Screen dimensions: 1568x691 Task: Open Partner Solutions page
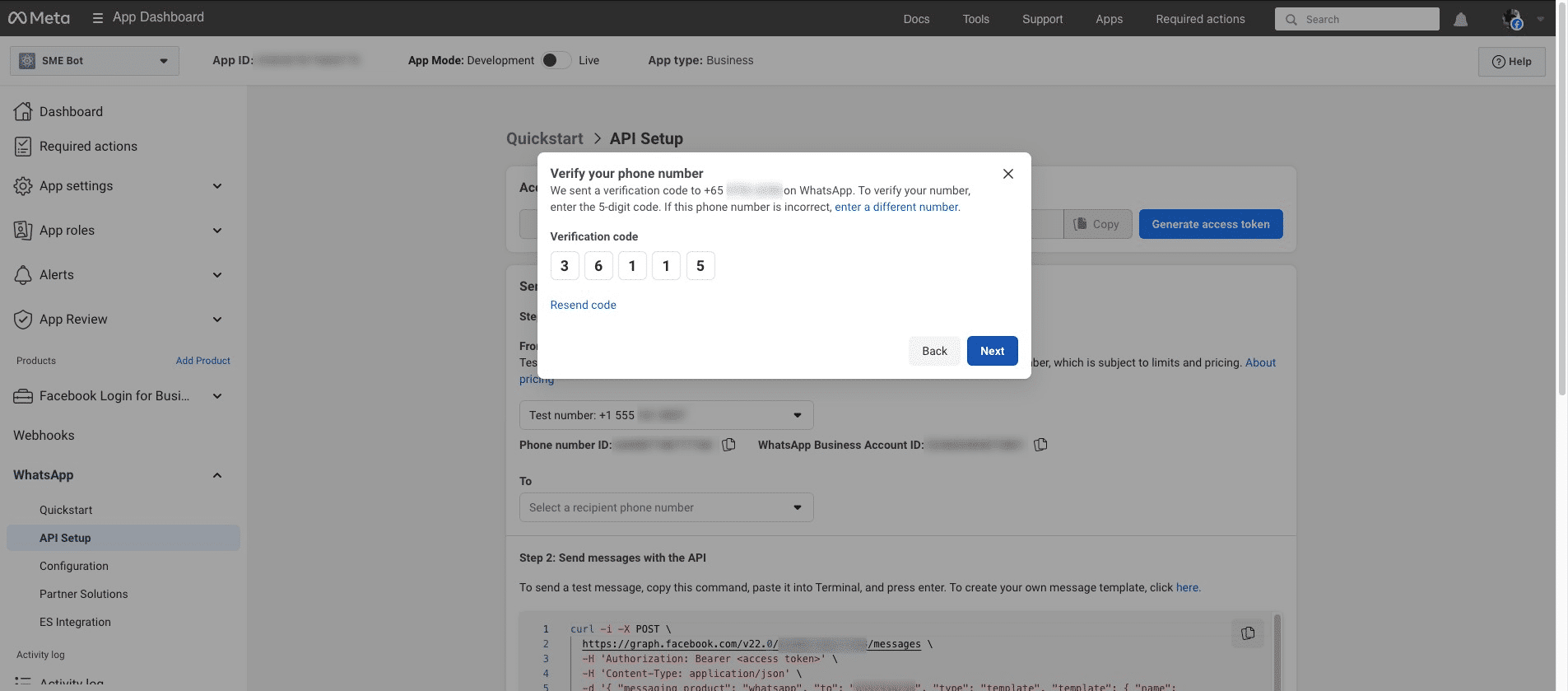[84, 594]
